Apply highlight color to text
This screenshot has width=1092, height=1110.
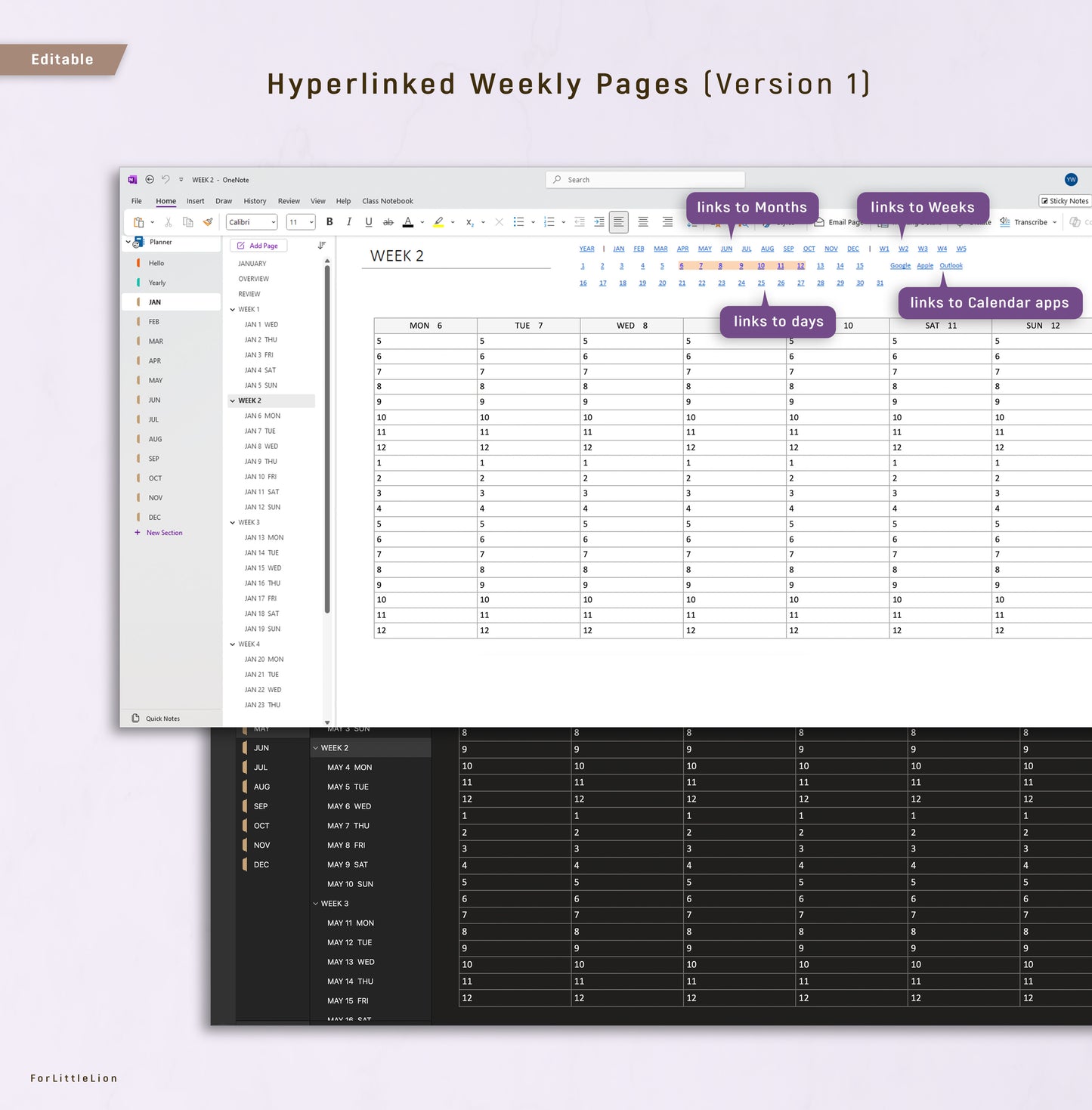point(438,221)
